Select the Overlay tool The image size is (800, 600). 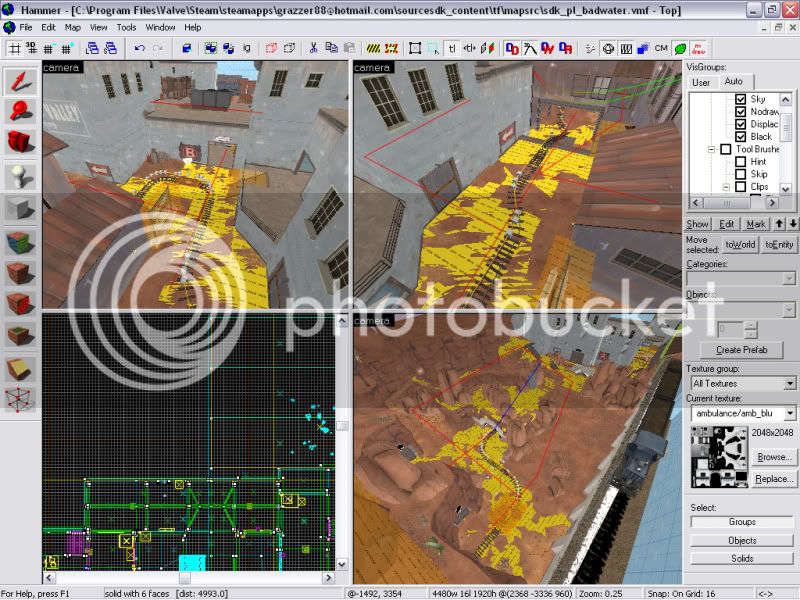[20, 335]
